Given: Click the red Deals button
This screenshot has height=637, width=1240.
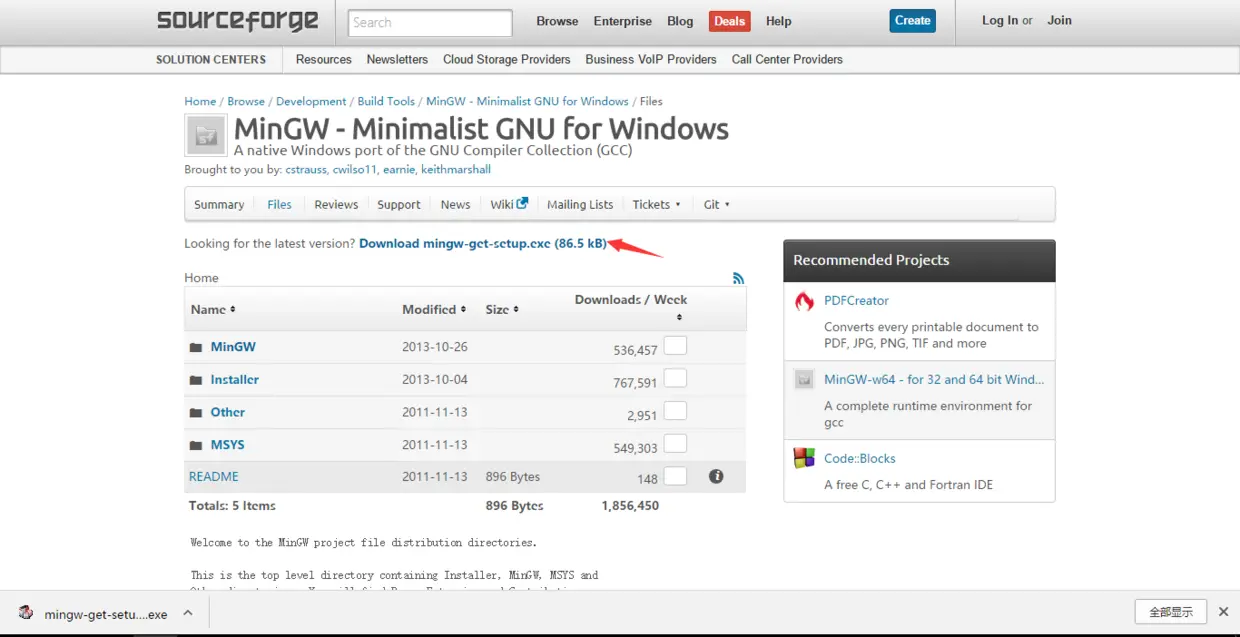Looking at the screenshot, I should (x=730, y=21).
